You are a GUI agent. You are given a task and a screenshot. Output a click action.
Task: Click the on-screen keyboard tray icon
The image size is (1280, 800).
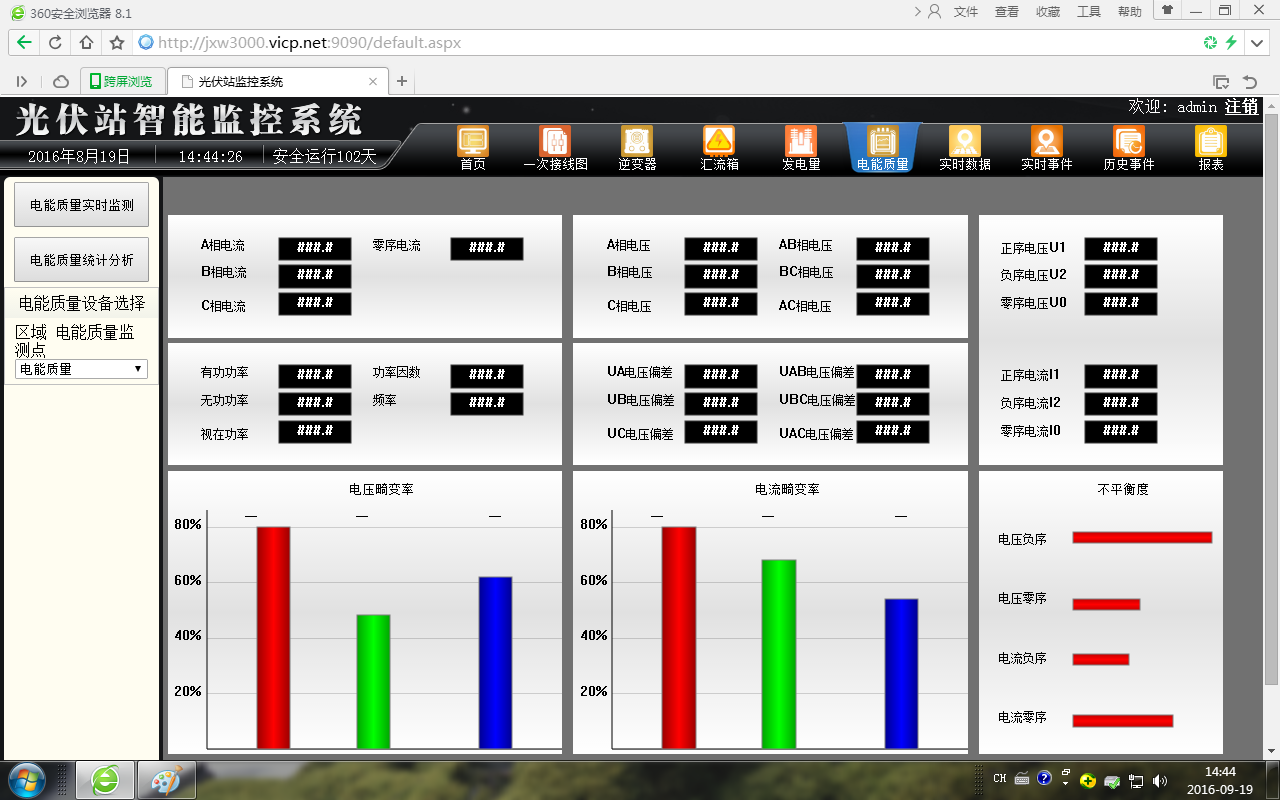coord(1022,778)
